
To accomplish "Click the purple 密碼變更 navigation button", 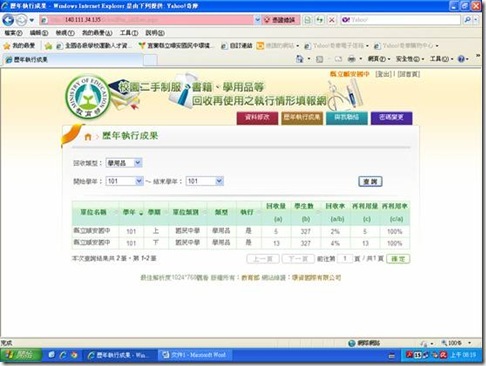I will (x=391, y=118).
